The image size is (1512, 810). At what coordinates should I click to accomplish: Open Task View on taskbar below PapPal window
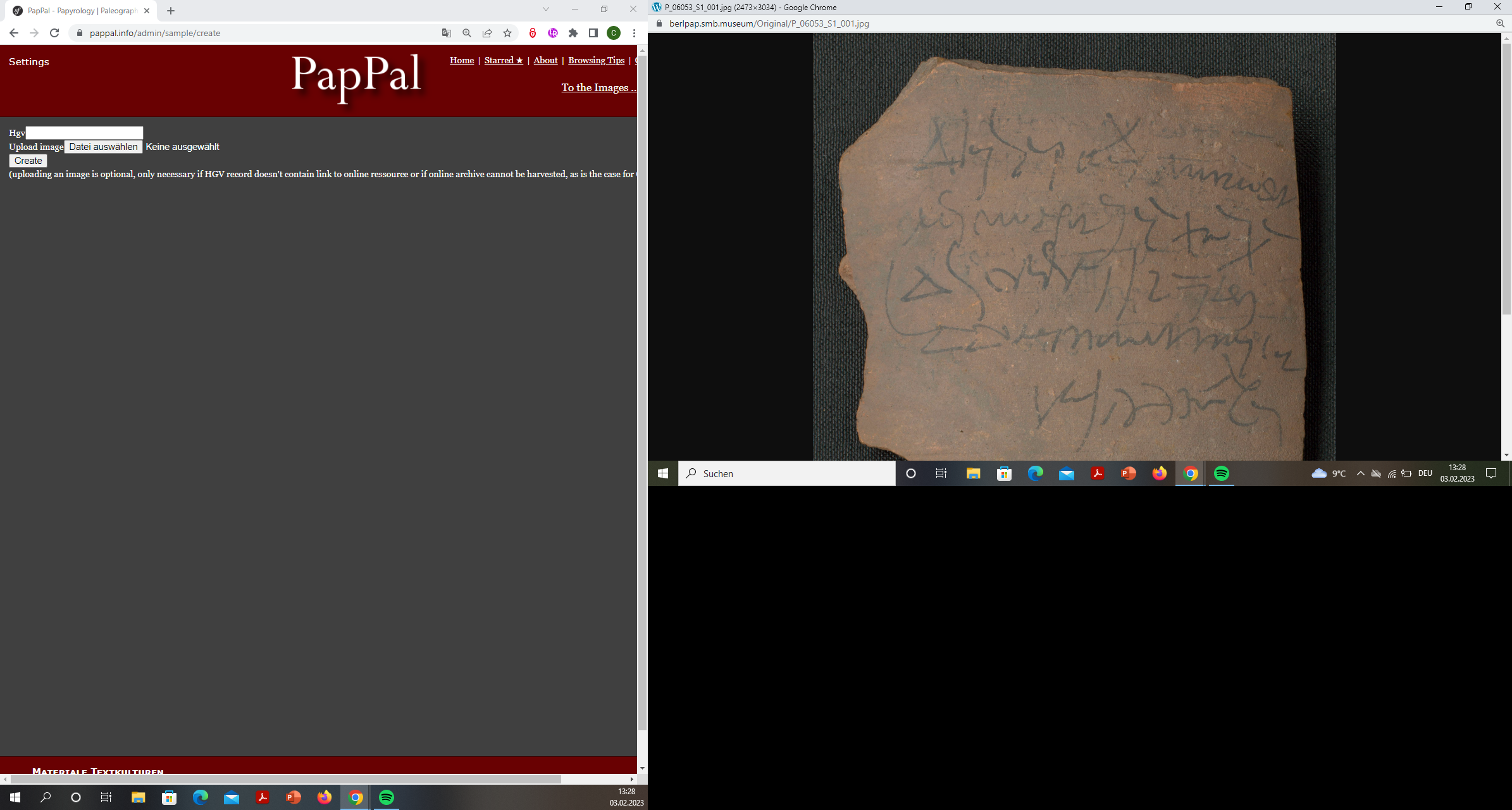[106, 797]
